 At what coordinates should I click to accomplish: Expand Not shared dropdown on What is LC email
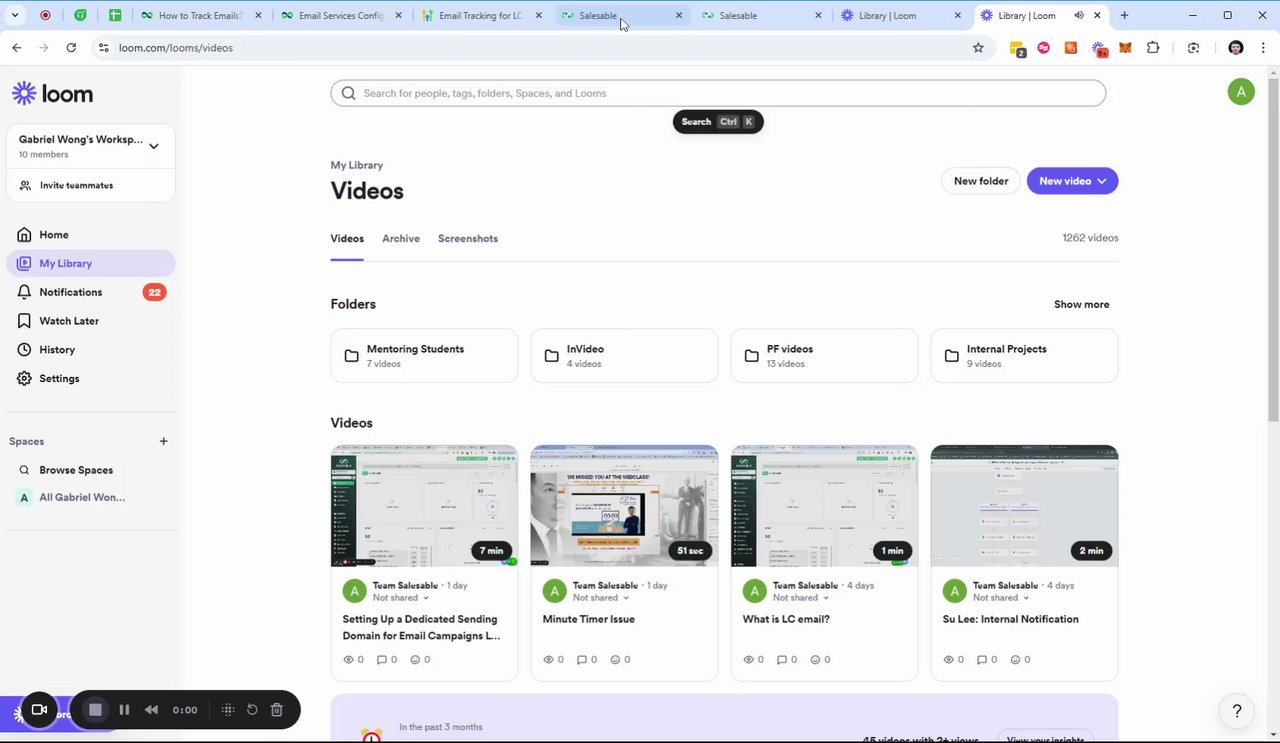click(x=801, y=598)
